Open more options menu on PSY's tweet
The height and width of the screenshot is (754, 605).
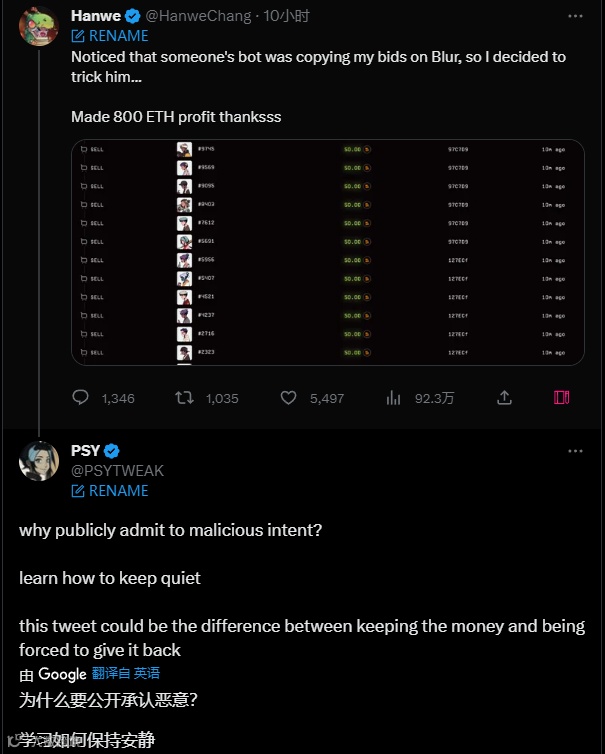[575, 451]
